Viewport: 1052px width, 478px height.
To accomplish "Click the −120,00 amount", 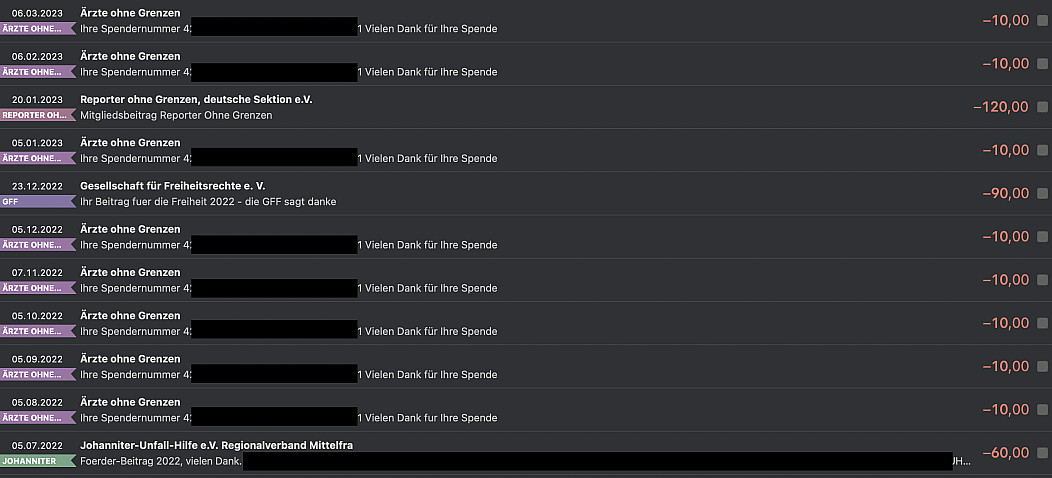I will pyautogui.click(x=1000, y=107).
